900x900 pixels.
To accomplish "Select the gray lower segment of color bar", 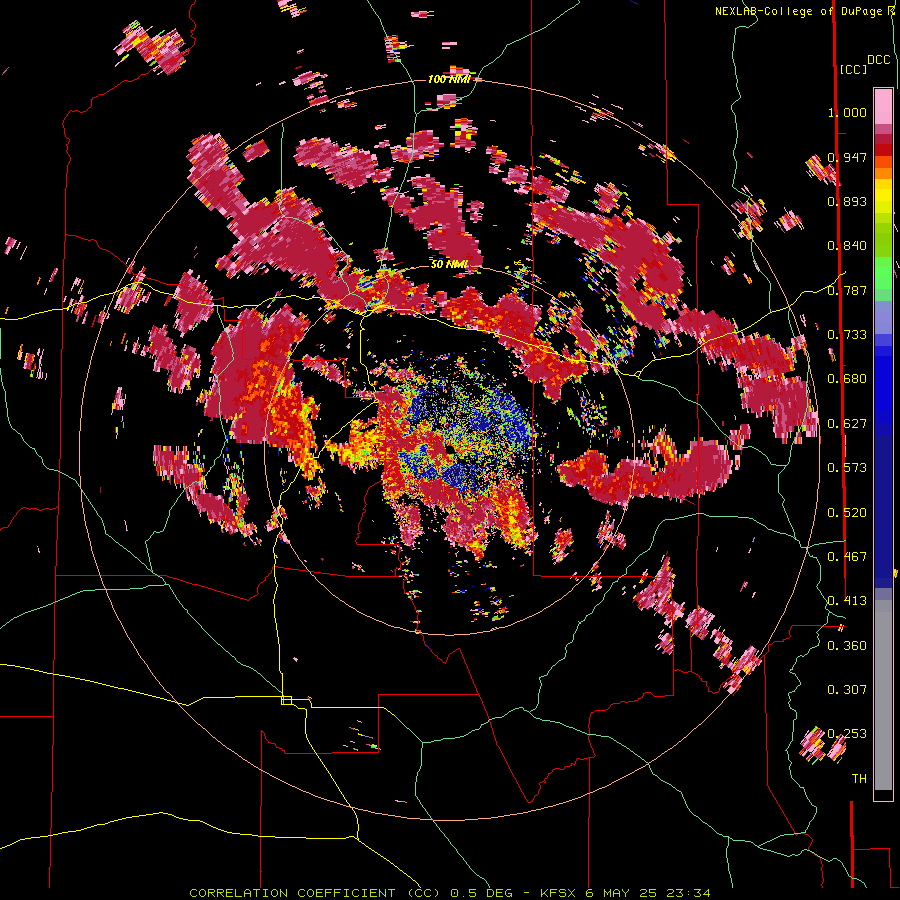I will click(883, 695).
